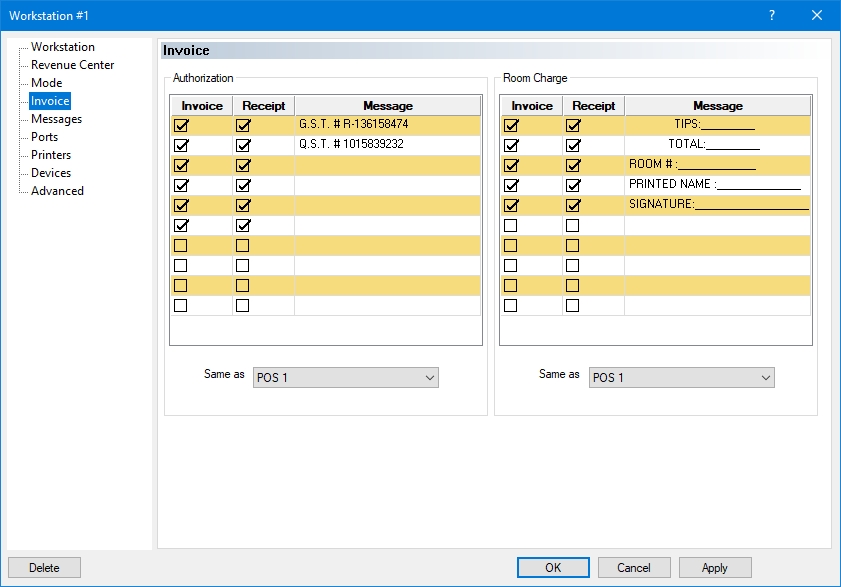Open the Messages section
The height and width of the screenshot is (587, 841).
pyautogui.click(x=56, y=119)
